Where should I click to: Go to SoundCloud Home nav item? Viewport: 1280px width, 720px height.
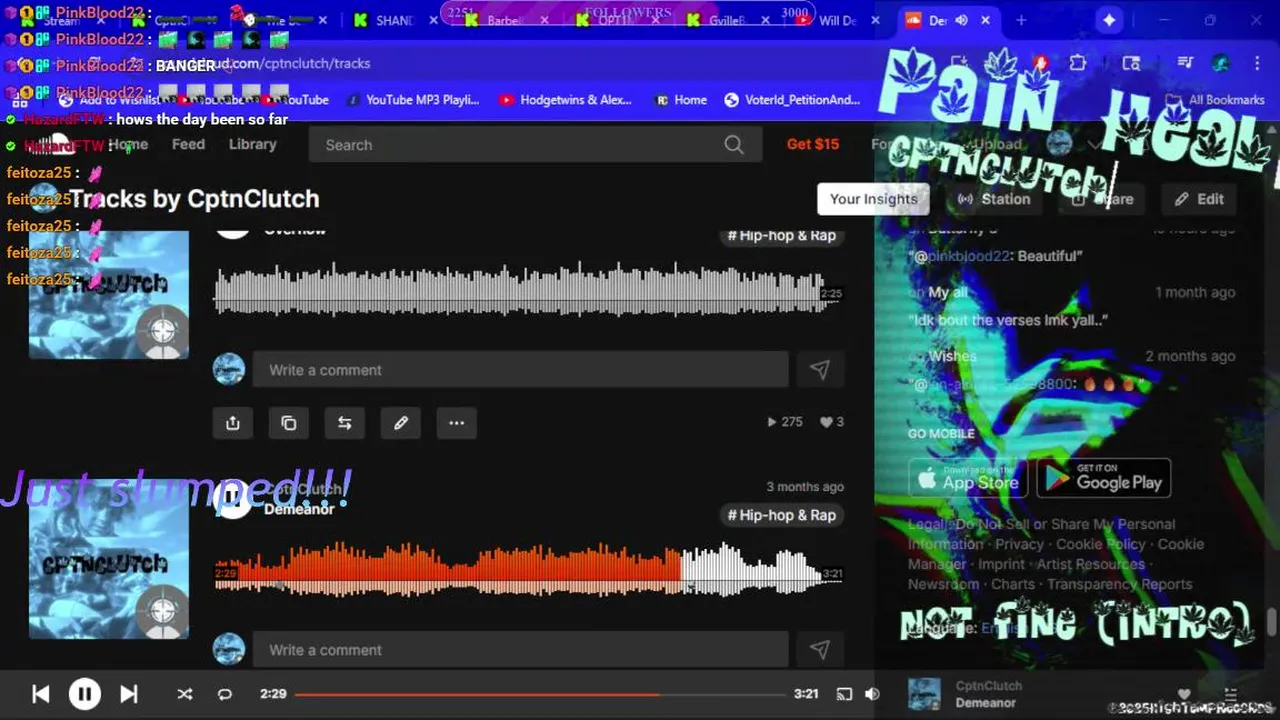pyautogui.click(x=128, y=144)
